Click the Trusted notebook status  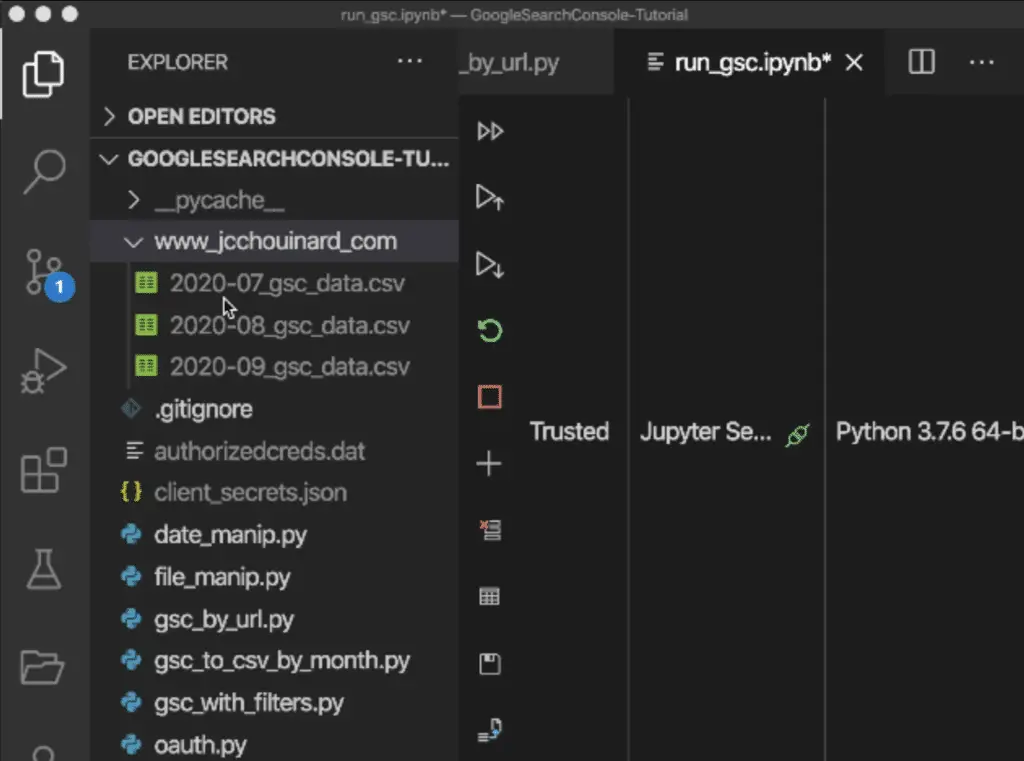[569, 432]
